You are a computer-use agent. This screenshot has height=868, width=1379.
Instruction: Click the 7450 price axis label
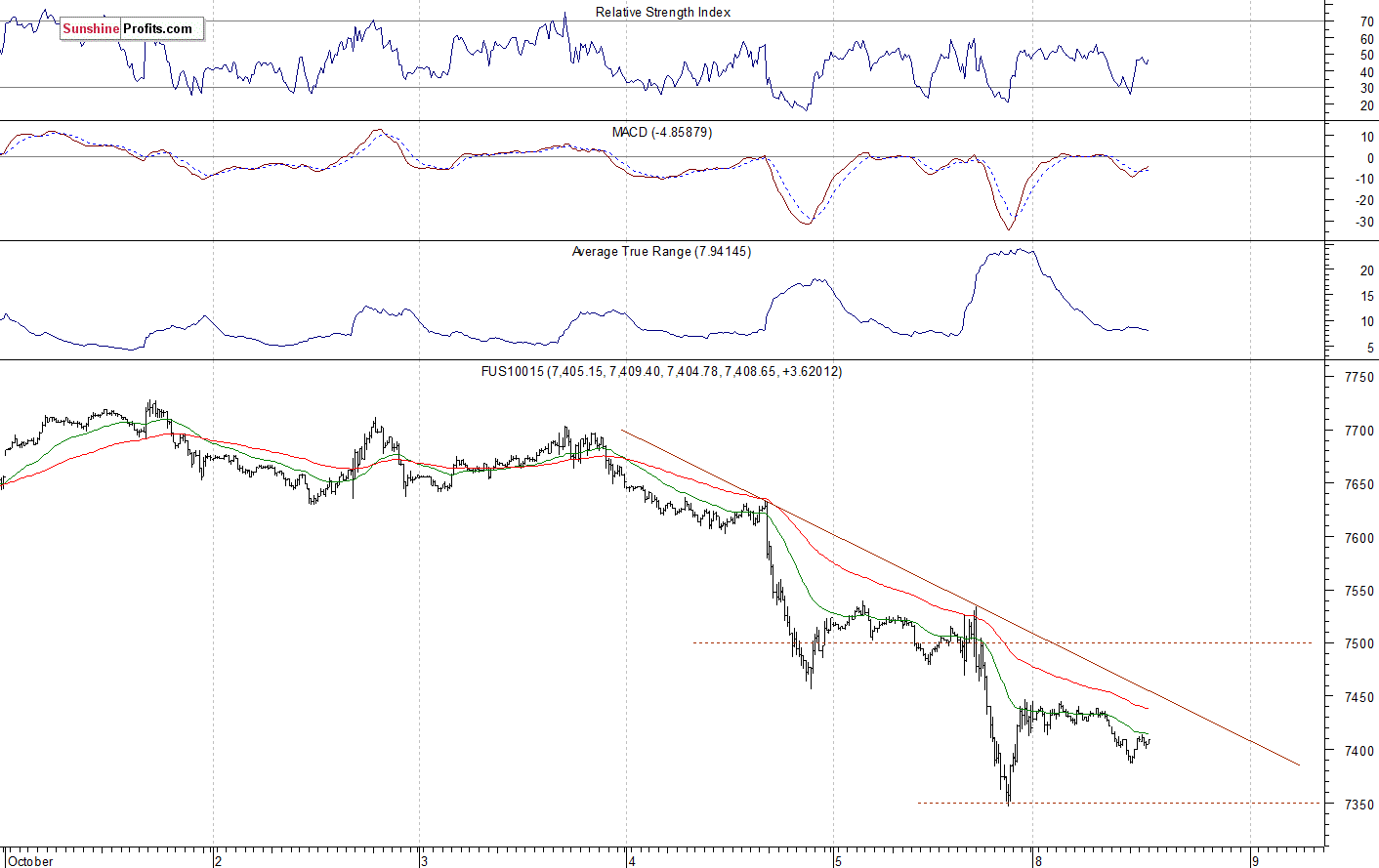click(1358, 698)
